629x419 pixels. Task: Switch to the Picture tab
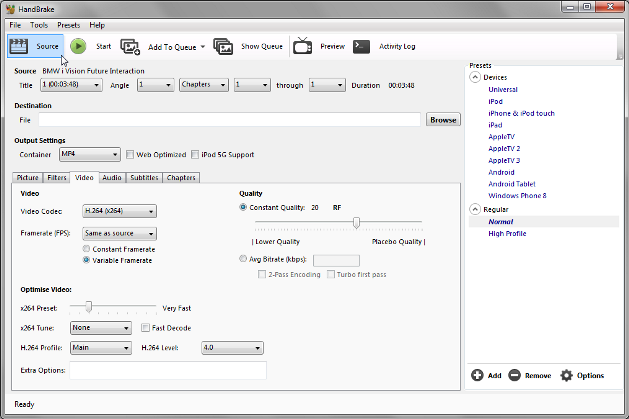click(27, 178)
